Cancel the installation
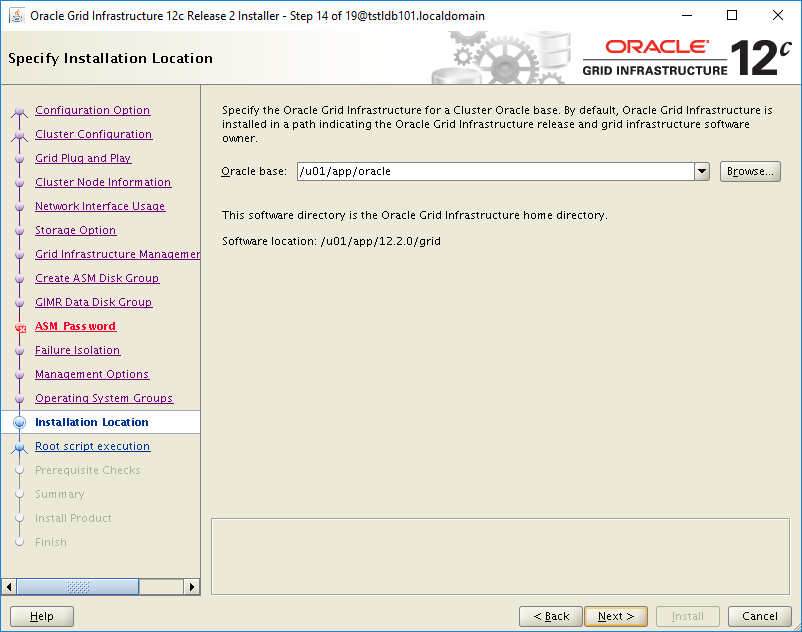The width and height of the screenshot is (802, 632). click(x=760, y=616)
